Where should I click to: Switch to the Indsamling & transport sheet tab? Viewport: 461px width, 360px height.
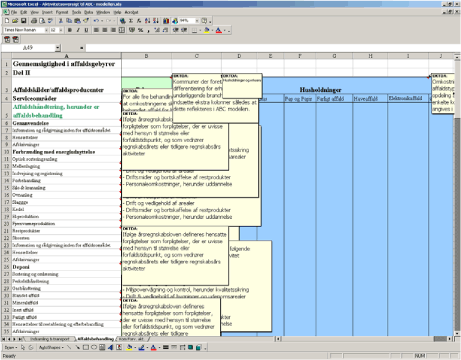pyautogui.click(x=50, y=339)
